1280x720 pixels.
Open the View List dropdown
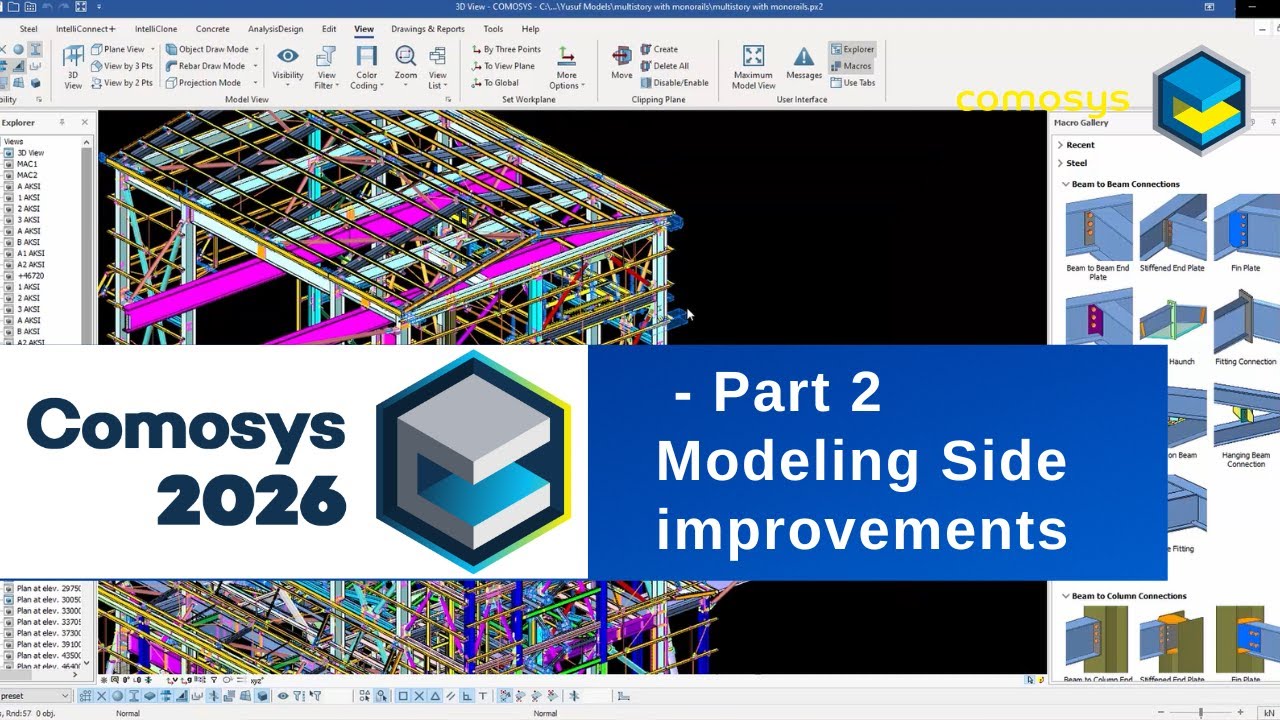coord(438,67)
